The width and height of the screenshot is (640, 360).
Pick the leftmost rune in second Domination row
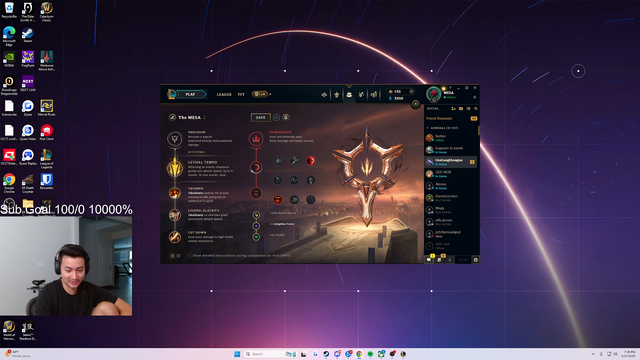click(278, 180)
